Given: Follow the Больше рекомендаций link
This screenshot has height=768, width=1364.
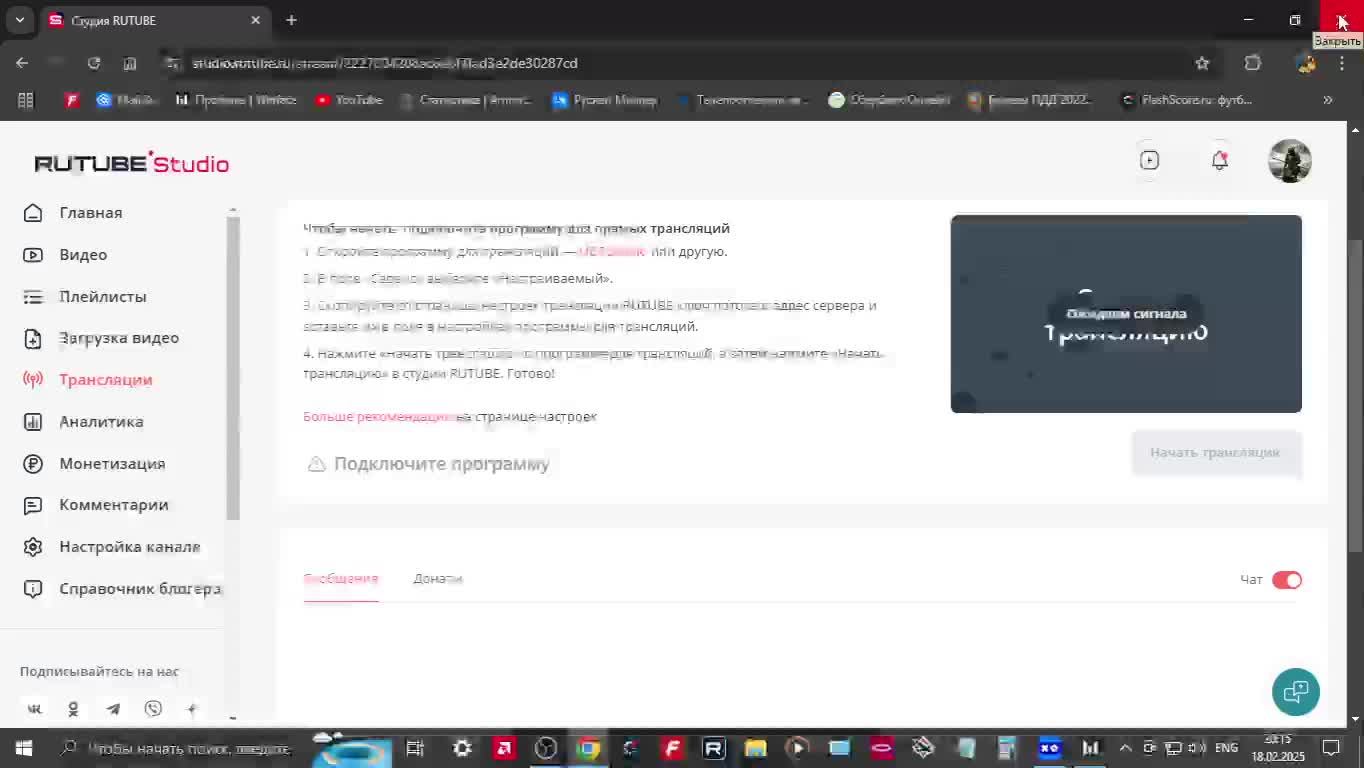Looking at the screenshot, I should click(x=380, y=417).
